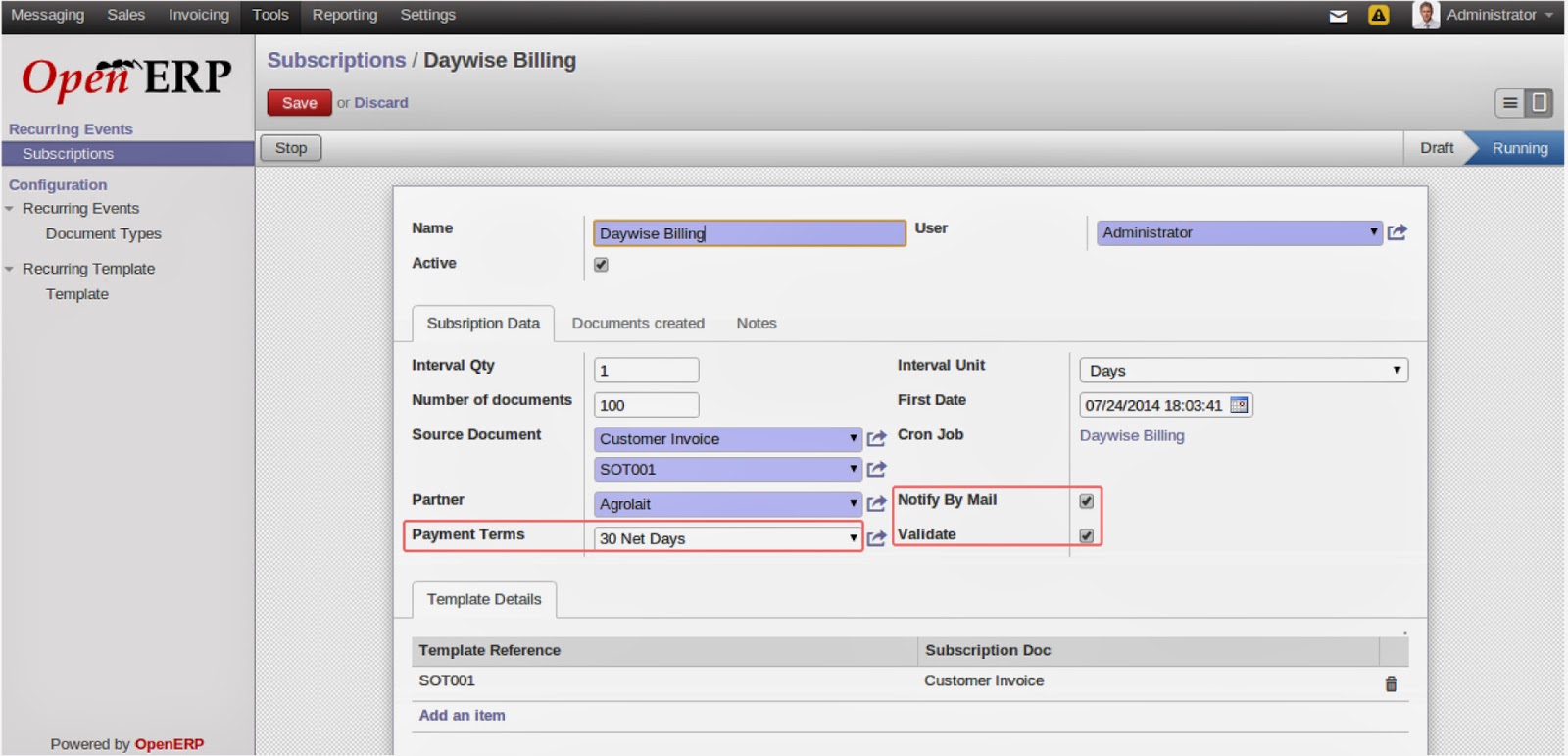Open the Invoicing menu
The width and height of the screenshot is (1568, 756).
pos(198,15)
